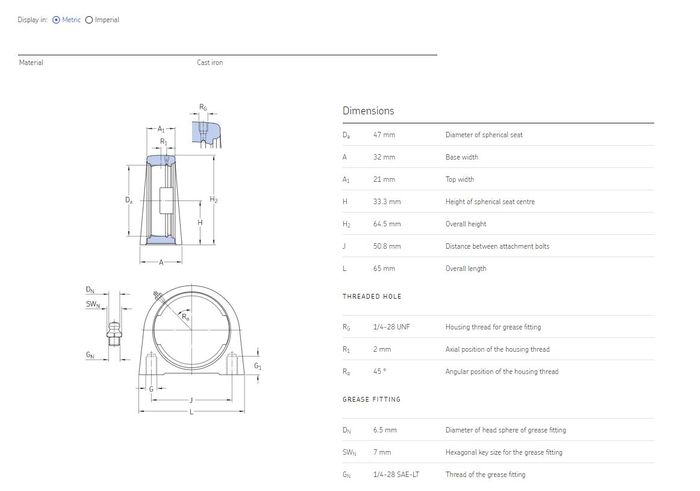The height and width of the screenshot is (491, 700).
Task: Click the G1 dimension label near bolt hole
Action: coord(258,366)
